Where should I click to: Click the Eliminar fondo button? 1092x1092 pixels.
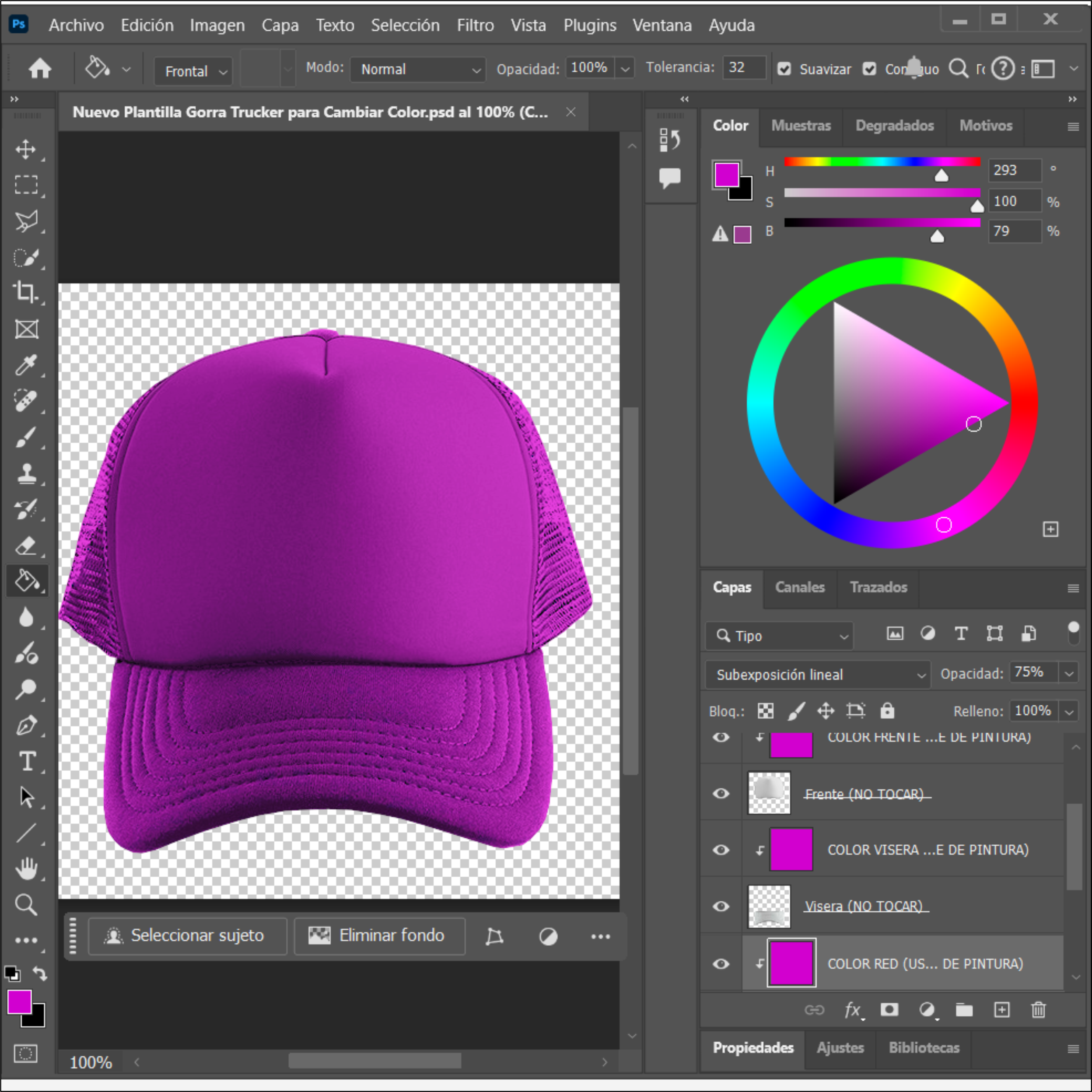point(379,935)
